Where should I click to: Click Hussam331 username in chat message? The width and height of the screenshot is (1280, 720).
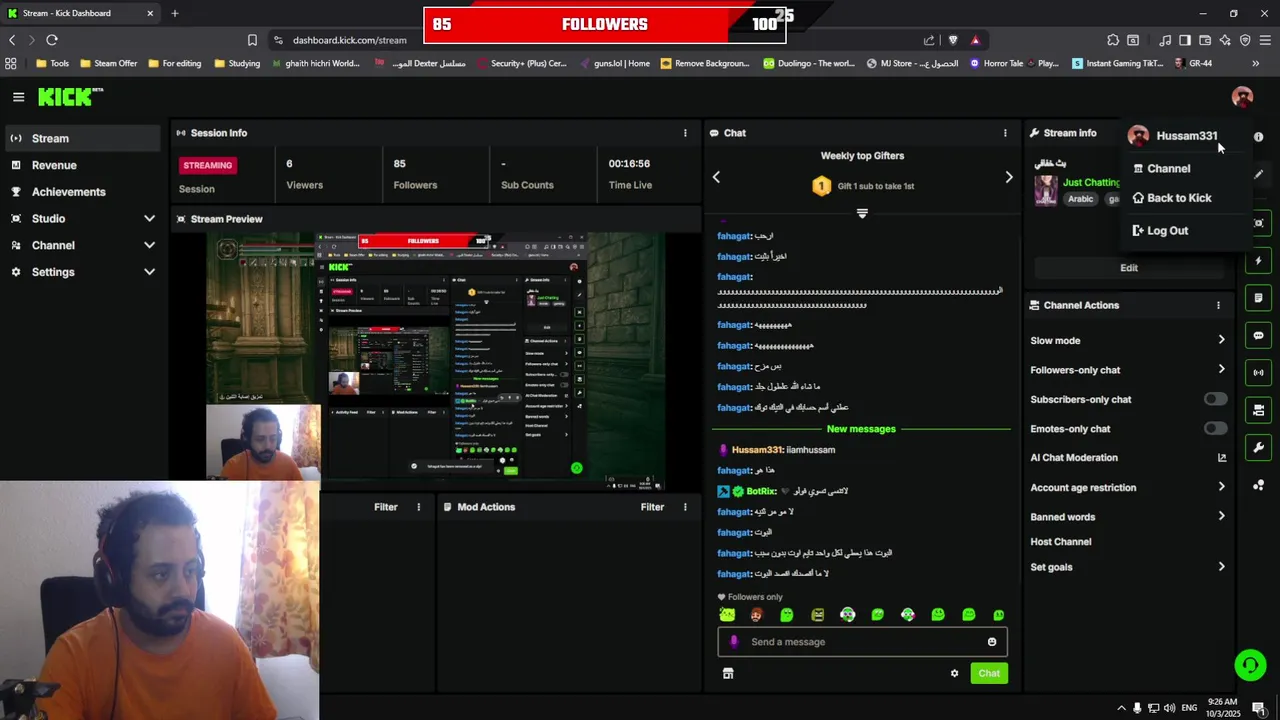(757, 450)
